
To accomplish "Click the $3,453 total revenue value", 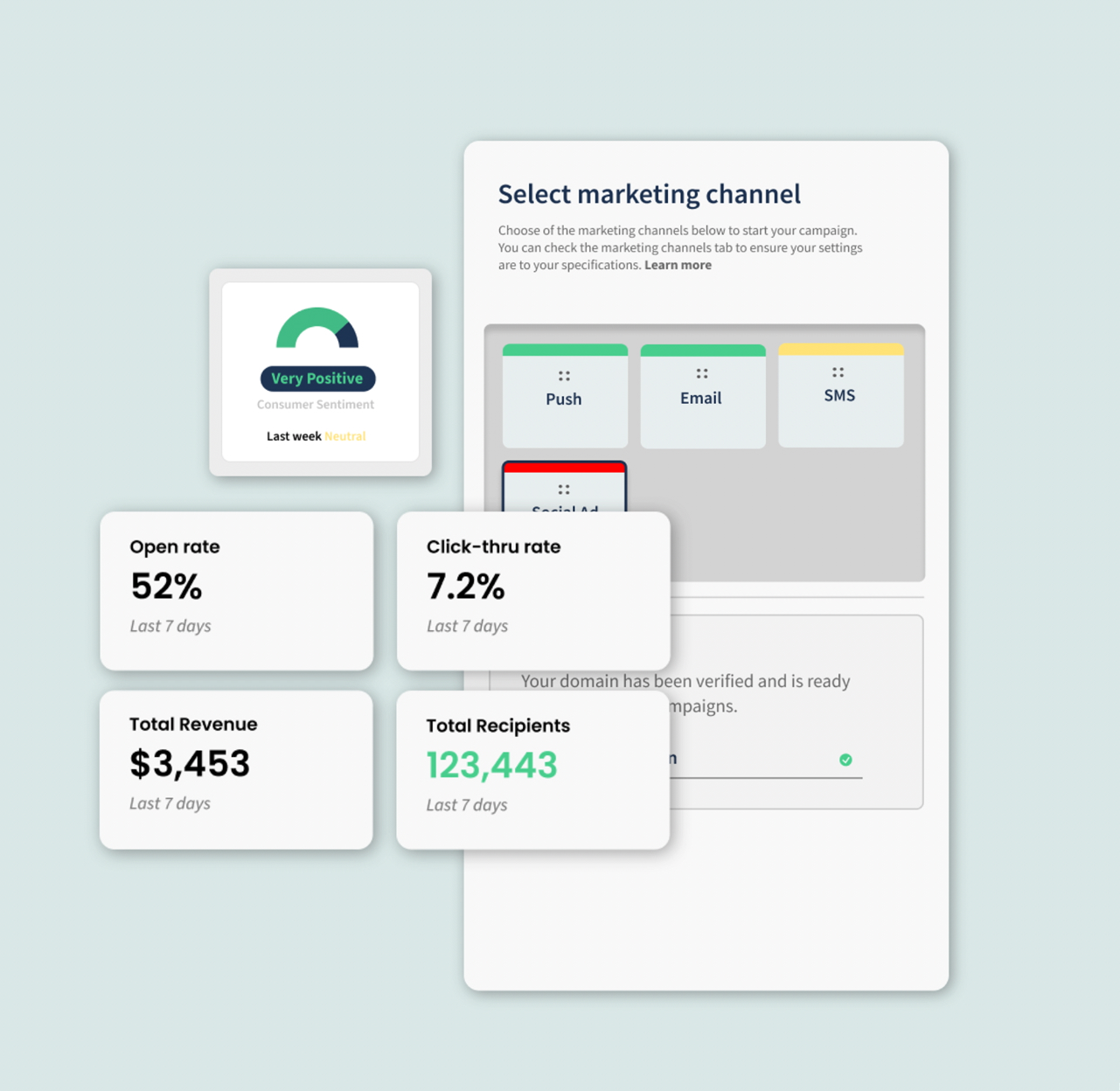I will (x=190, y=763).
